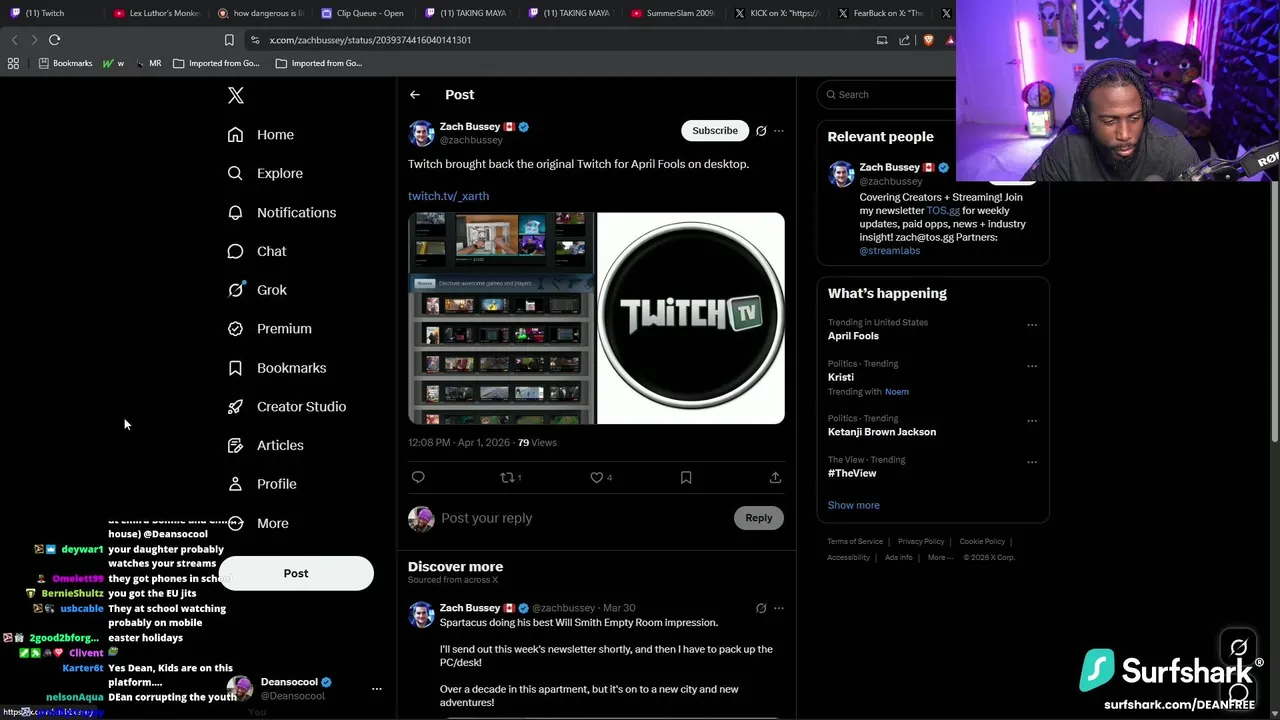Screen dimensions: 1280x720
Task: Open TOS.gg link in bio
Action: point(943,211)
